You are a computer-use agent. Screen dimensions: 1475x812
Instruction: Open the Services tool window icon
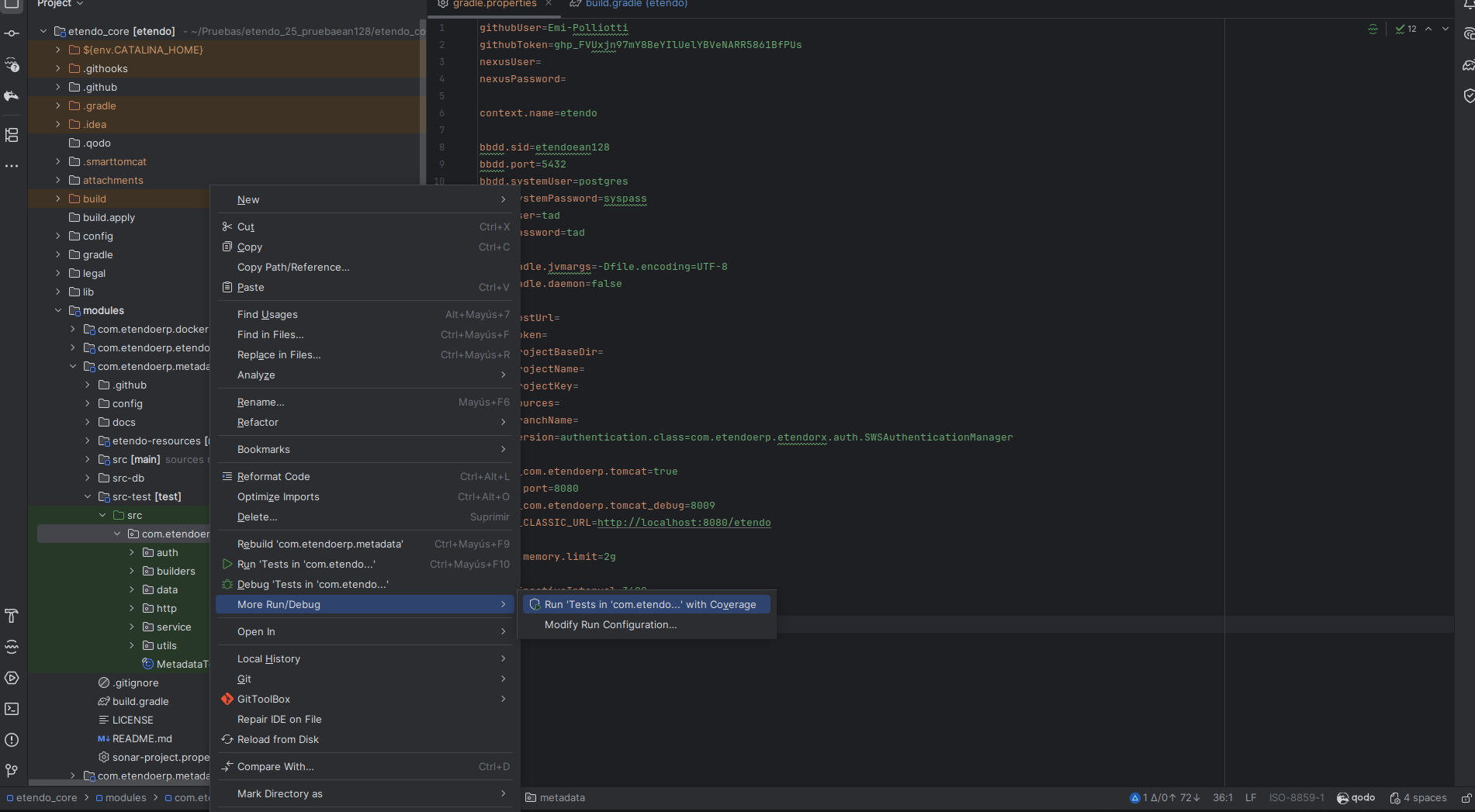click(x=12, y=678)
